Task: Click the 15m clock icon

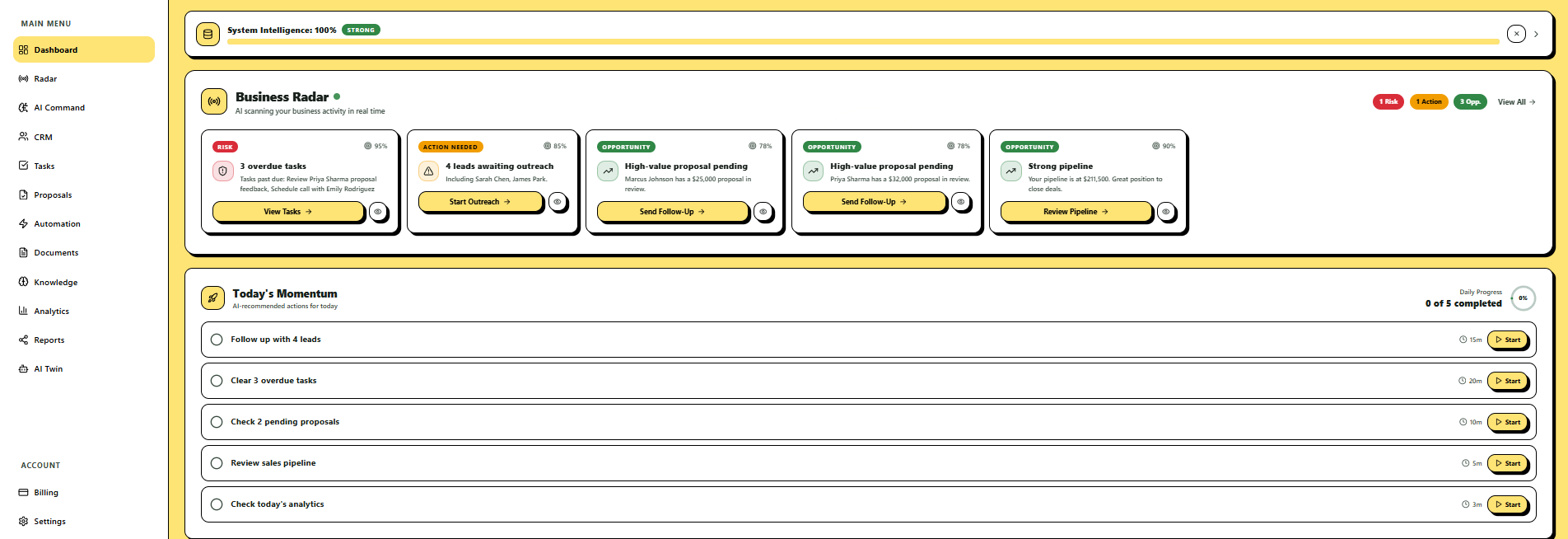Action: [1463, 340]
